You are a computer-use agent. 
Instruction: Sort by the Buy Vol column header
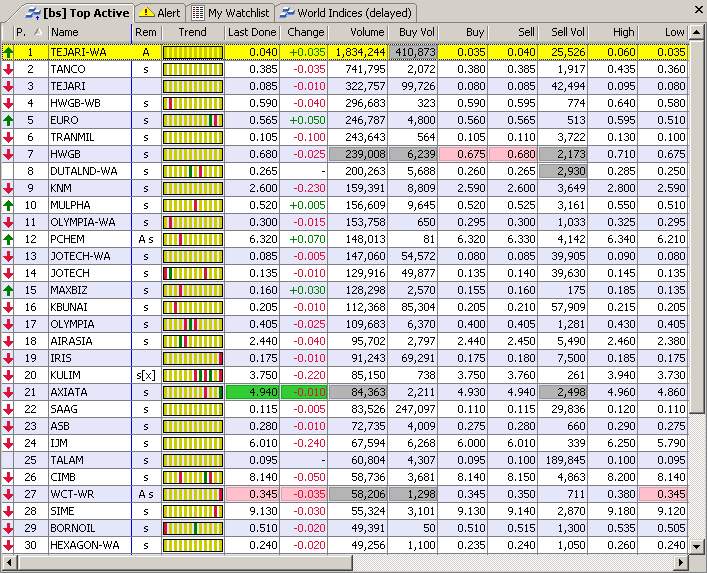coord(413,32)
